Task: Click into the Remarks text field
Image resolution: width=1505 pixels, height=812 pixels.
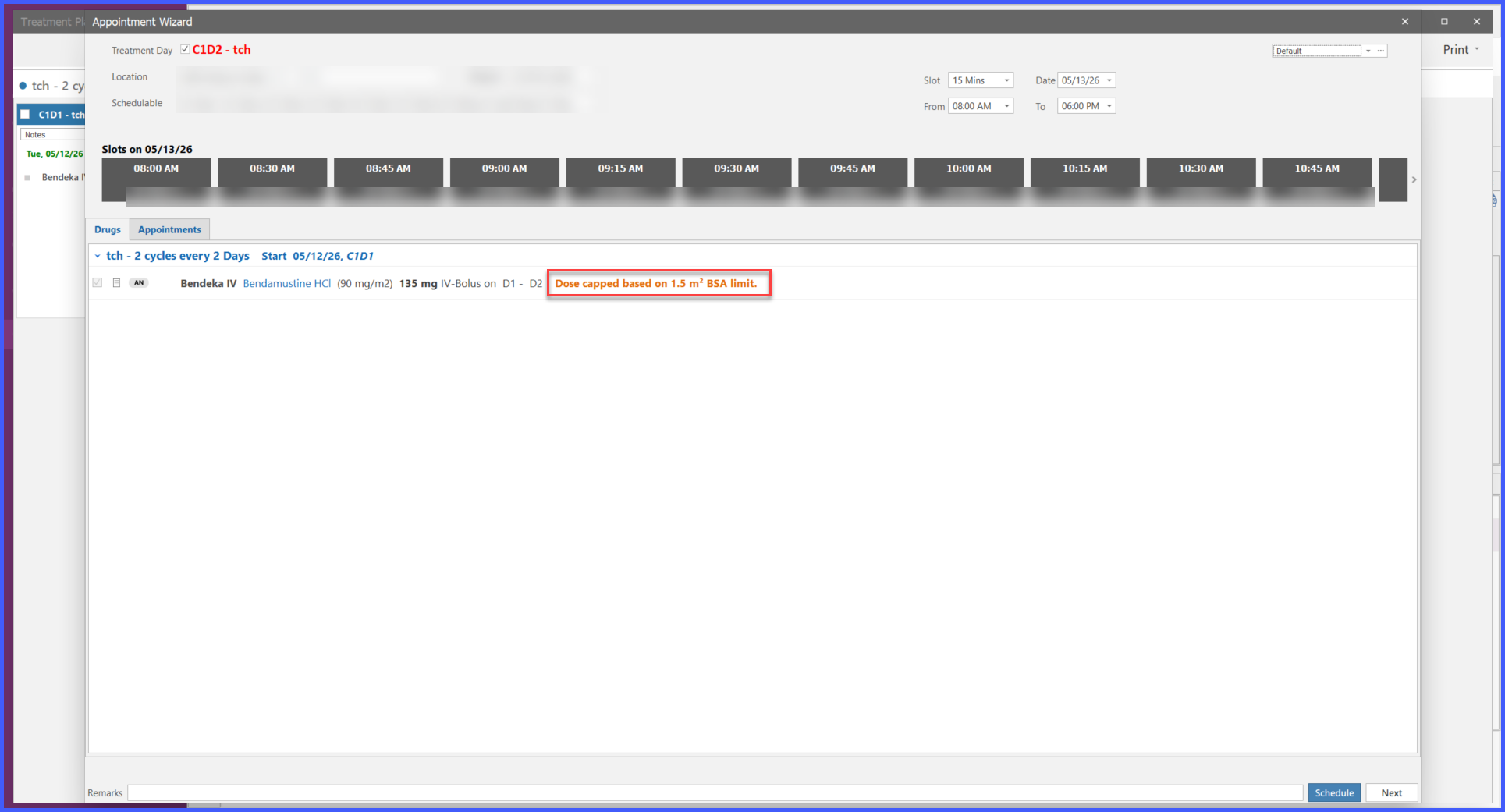Action: point(715,792)
